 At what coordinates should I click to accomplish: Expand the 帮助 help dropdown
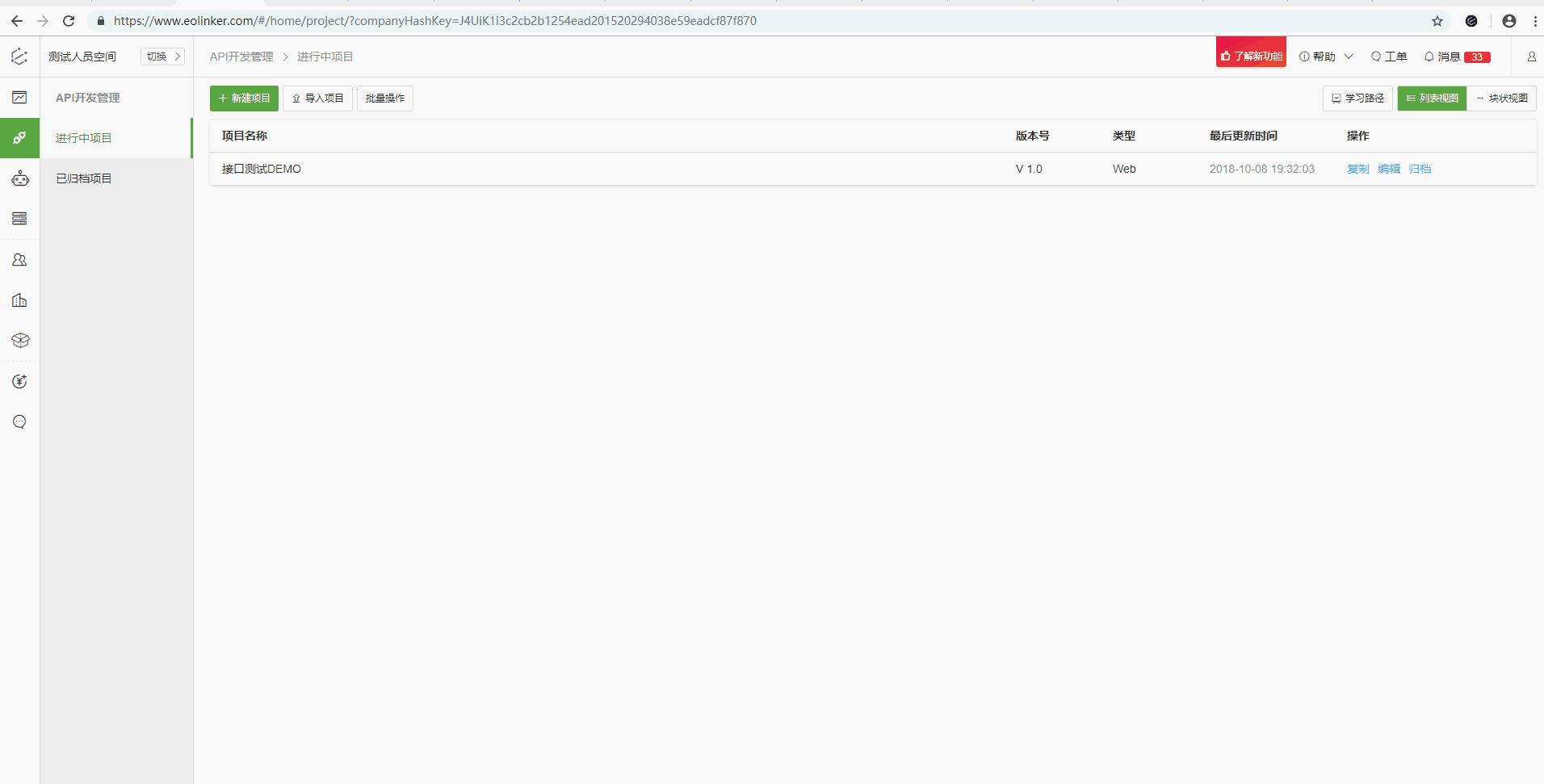coord(1326,57)
